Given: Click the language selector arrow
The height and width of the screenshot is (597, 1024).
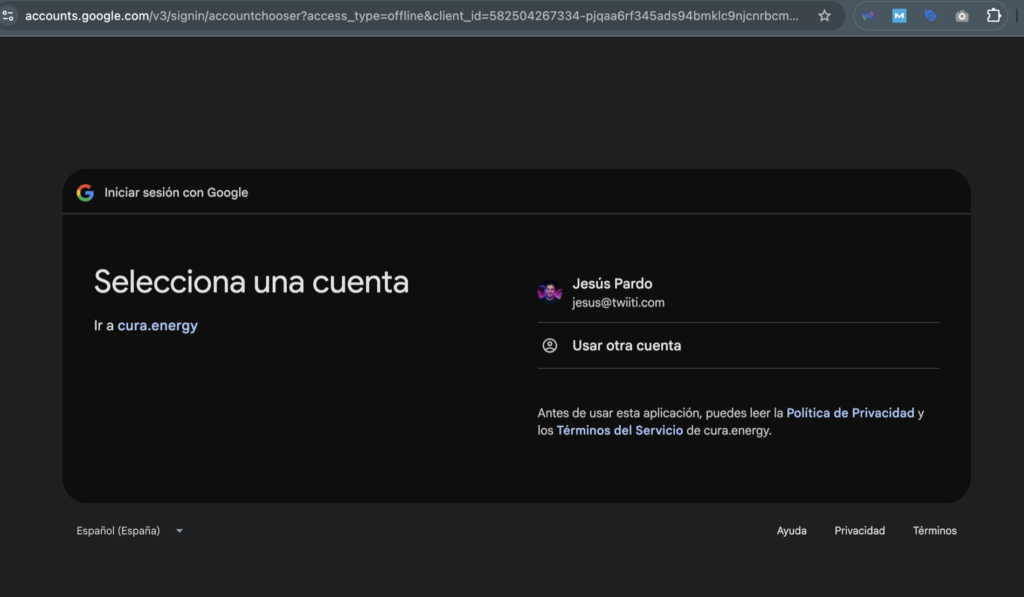Looking at the screenshot, I should coord(180,531).
